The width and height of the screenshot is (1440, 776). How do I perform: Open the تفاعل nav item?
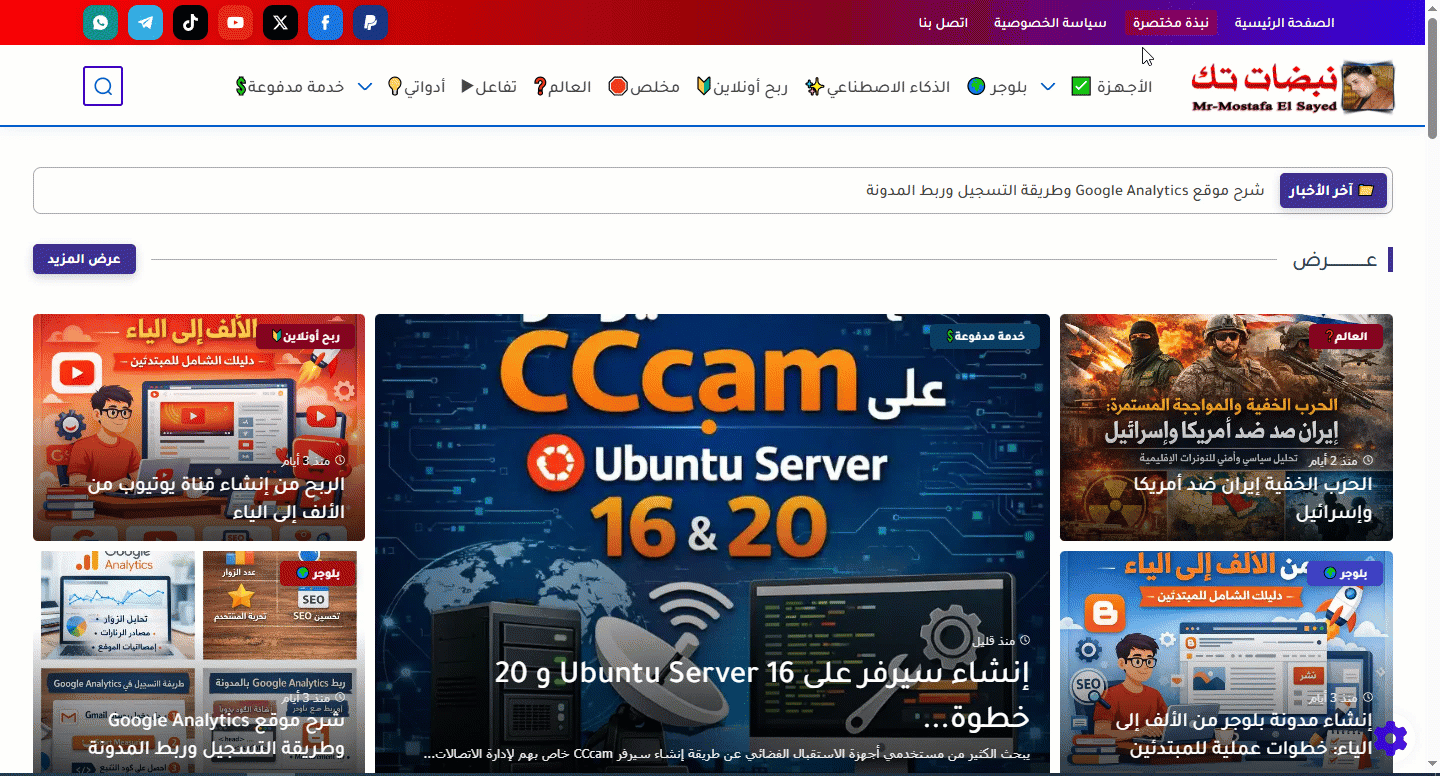(489, 87)
